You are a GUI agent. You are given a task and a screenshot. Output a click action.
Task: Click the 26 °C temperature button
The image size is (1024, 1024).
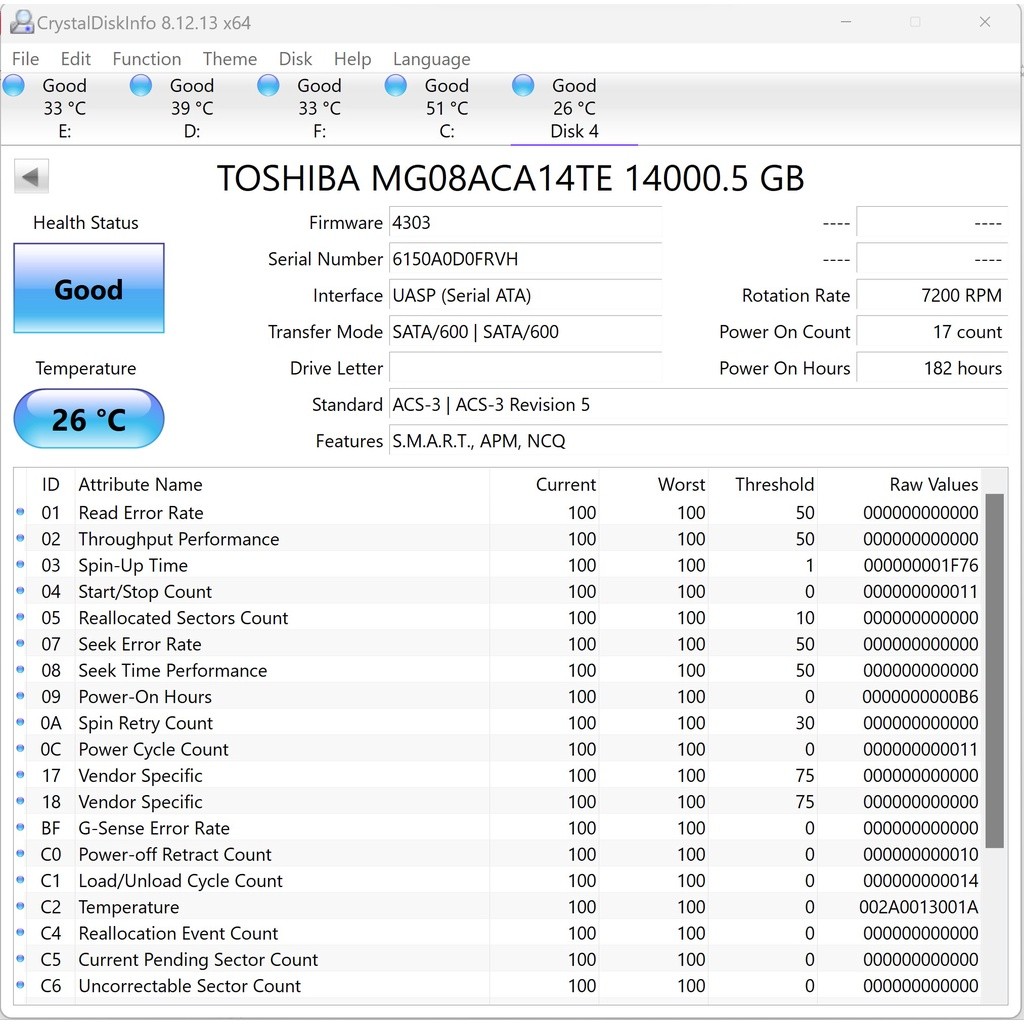click(x=89, y=419)
